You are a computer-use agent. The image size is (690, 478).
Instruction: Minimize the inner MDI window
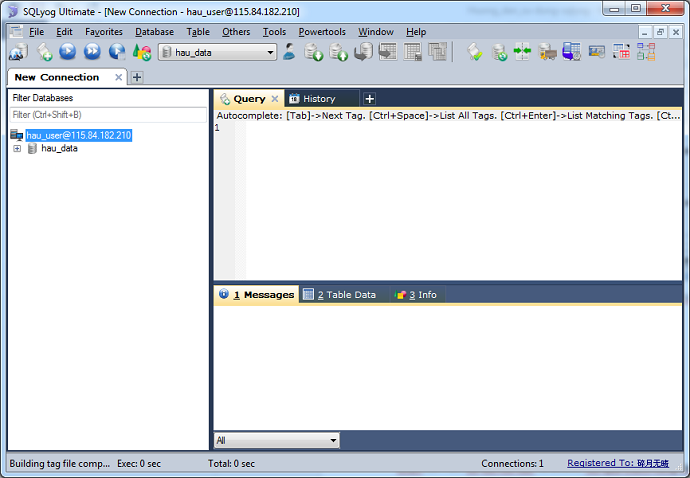point(645,32)
